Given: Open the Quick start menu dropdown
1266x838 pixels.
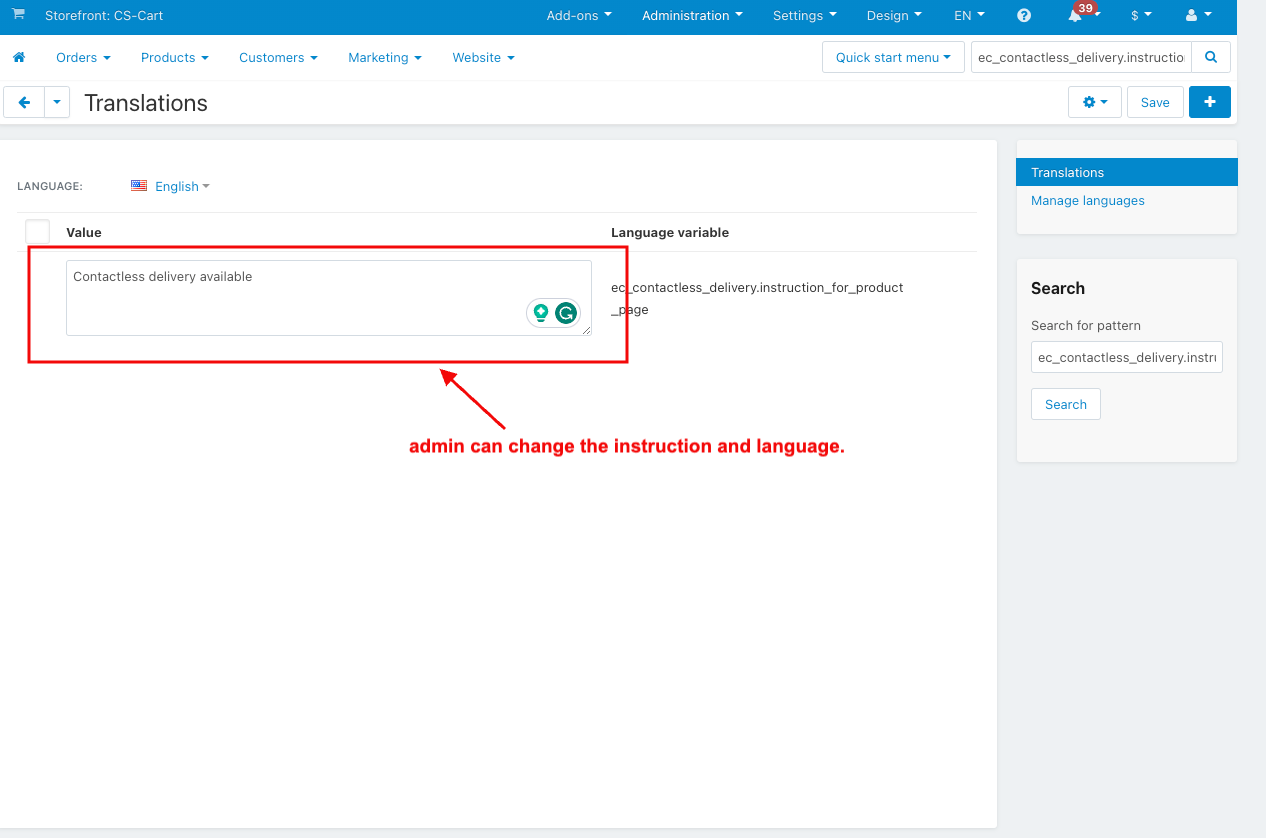Looking at the screenshot, I should pyautogui.click(x=893, y=57).
